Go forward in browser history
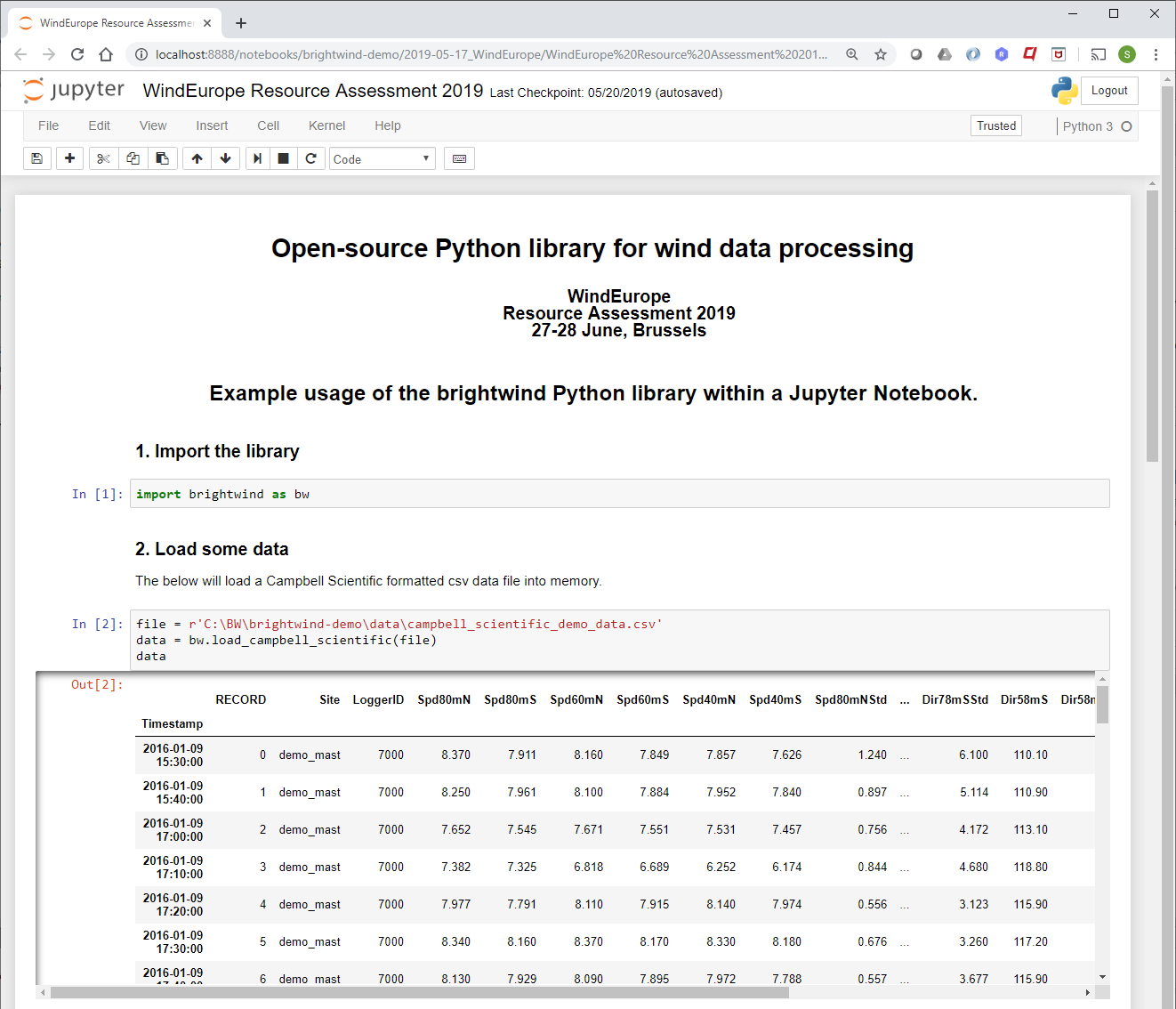 click(x=49, y=54)
